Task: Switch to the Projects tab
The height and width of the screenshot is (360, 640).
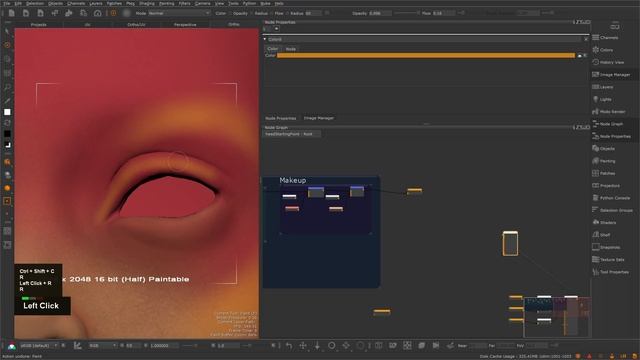Action: [38, 24]
